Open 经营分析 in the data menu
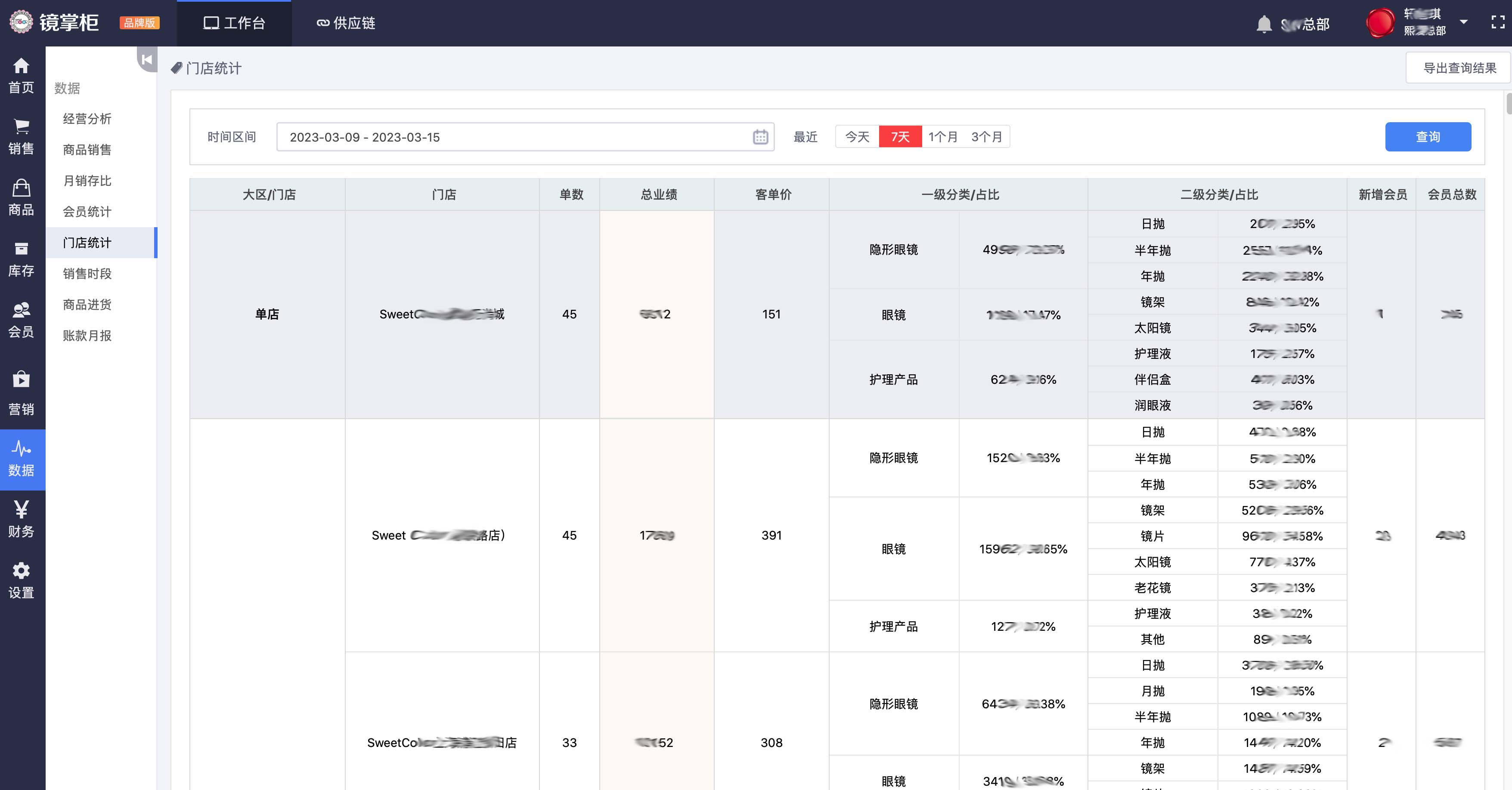 87,118
